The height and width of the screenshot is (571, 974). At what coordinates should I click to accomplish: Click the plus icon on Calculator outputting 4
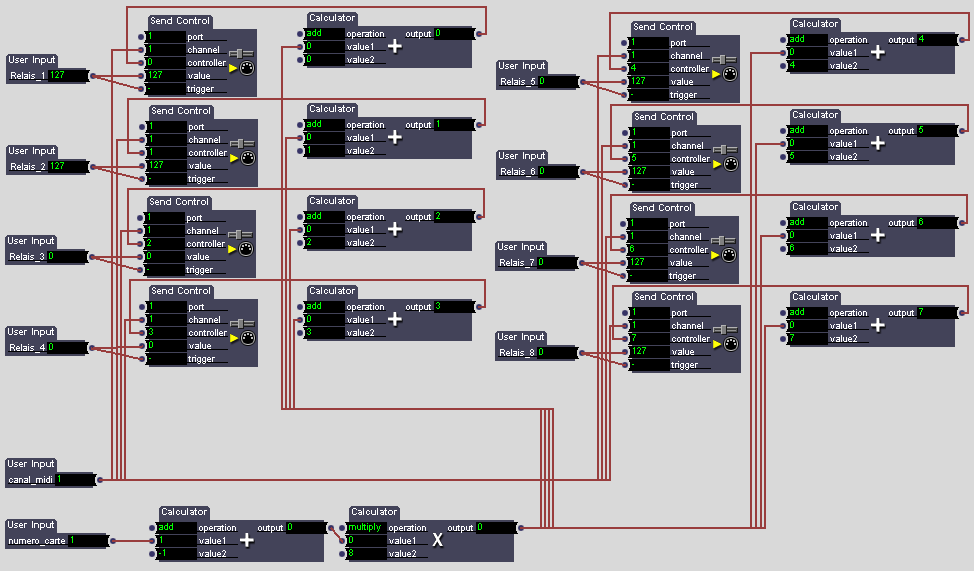(878, 52)
